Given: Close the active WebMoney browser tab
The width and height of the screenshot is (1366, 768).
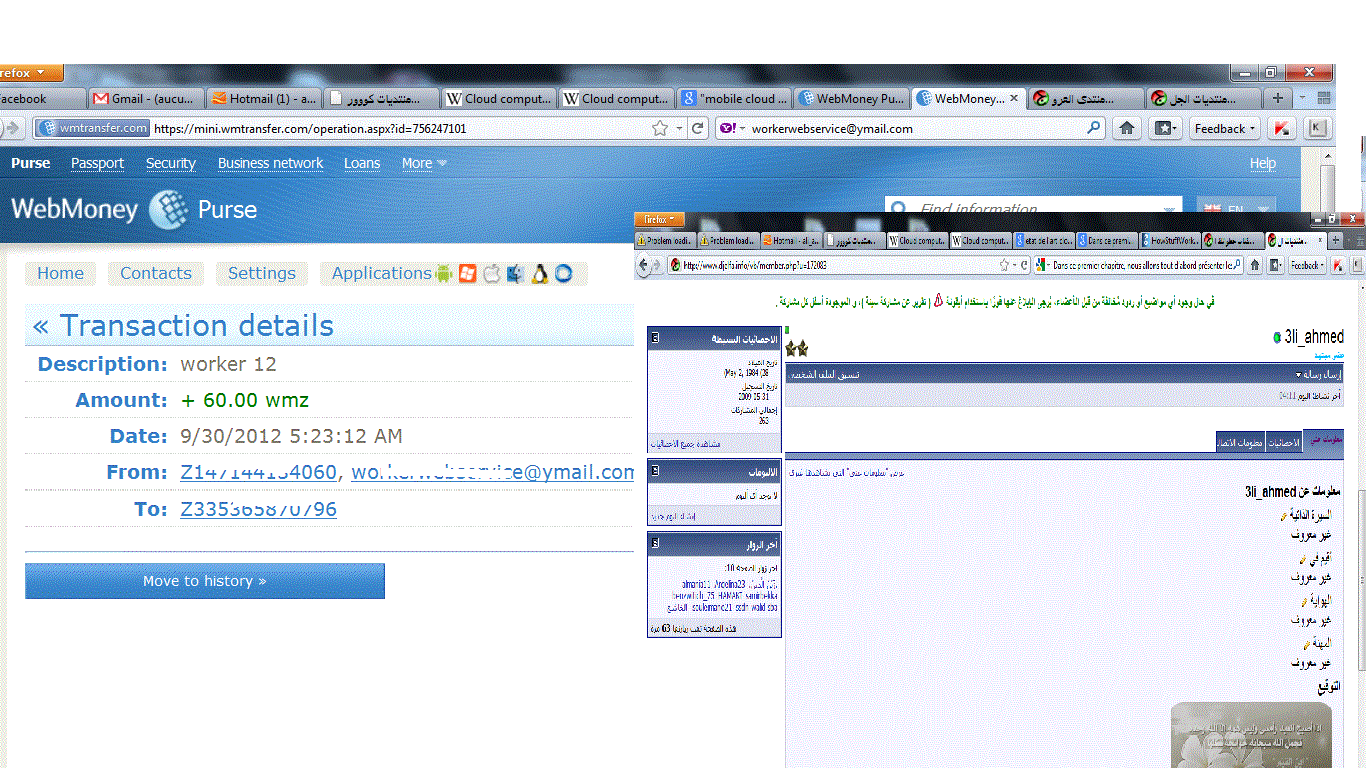Looking at the screenshot, I should (x=1013, y=98).
